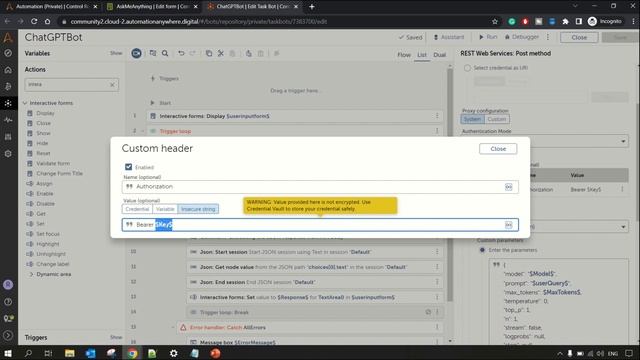The height and width of the screenshot is (360, 640).
Task: Open the user profile icon in sidebar
Action: 8,284
